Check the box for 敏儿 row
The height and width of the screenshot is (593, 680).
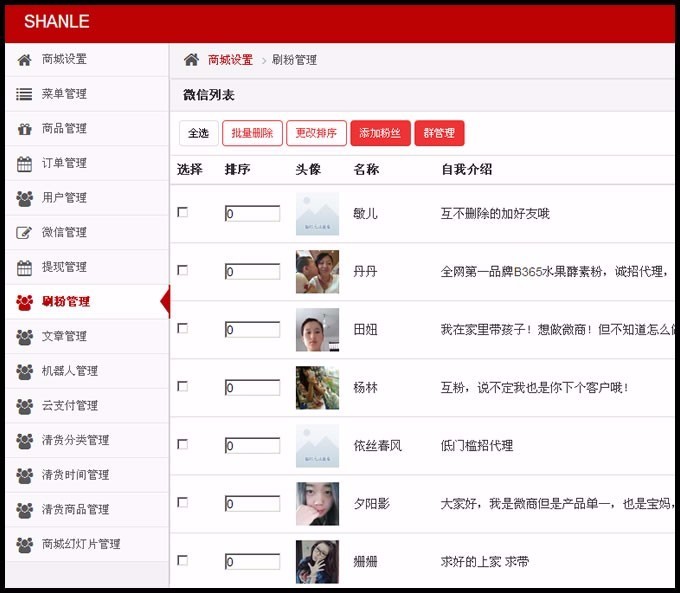pos(183,212)
